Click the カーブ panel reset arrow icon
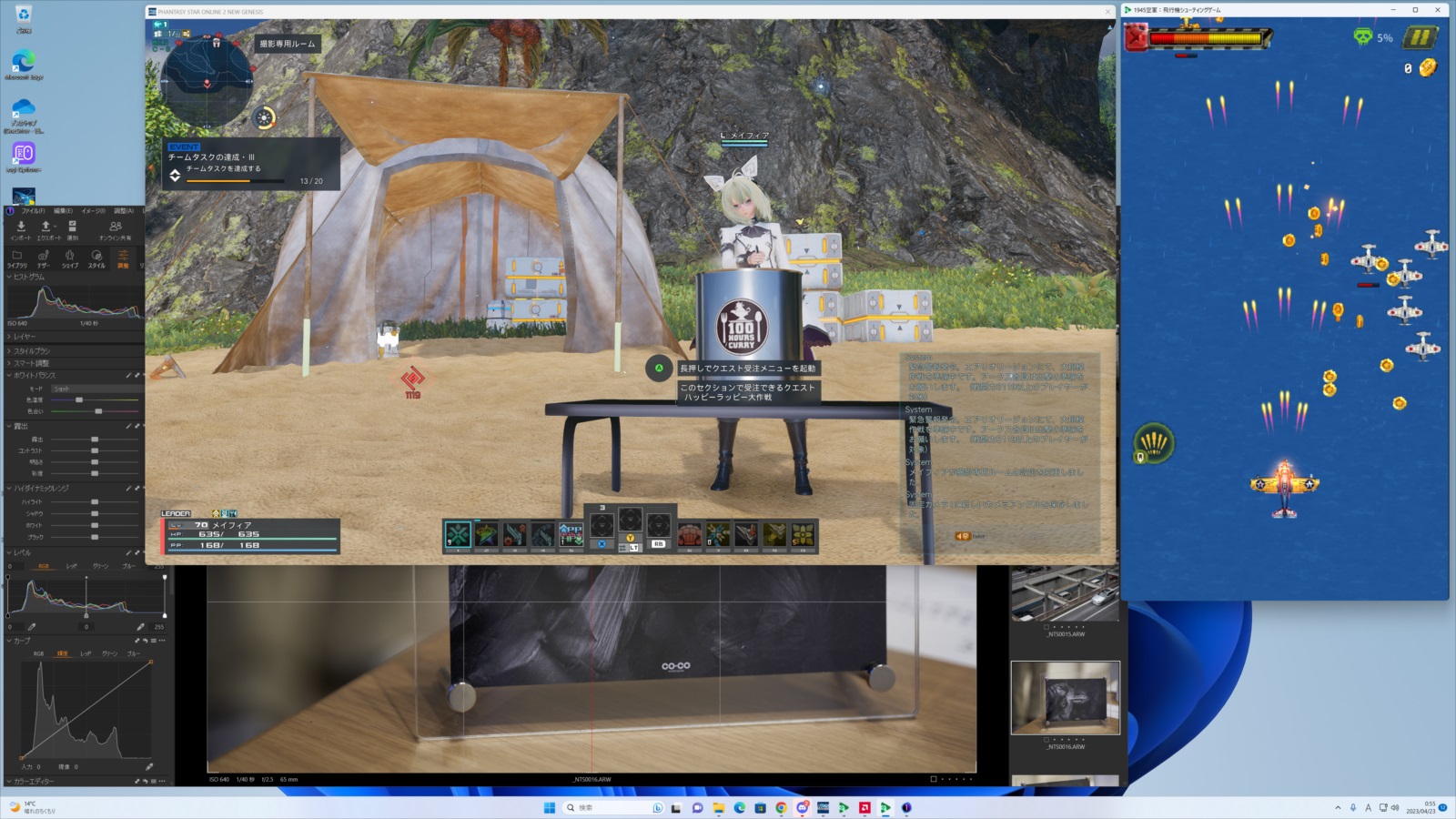This screenshot has height=819, width=1456. coord(146,641)
